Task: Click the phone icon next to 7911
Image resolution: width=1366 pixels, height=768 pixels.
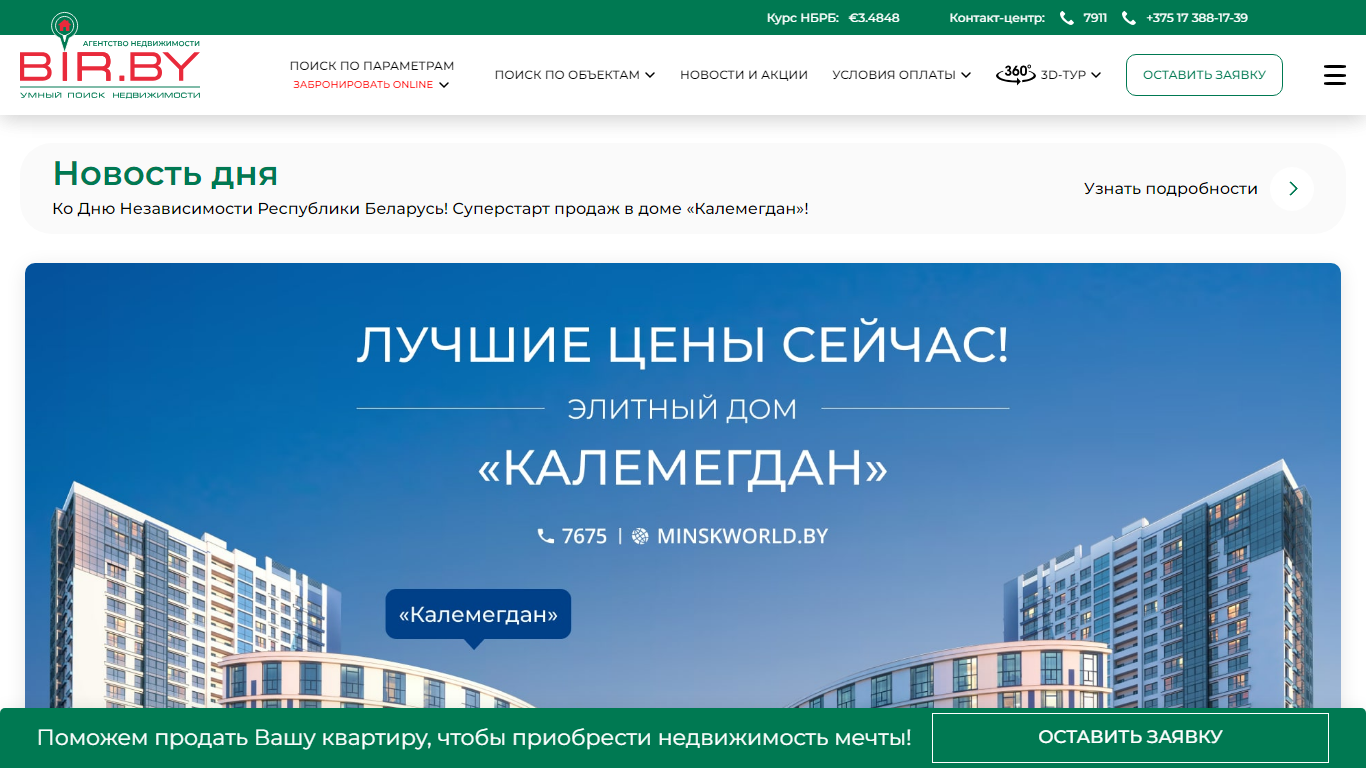Action: tap(1067, 18)
